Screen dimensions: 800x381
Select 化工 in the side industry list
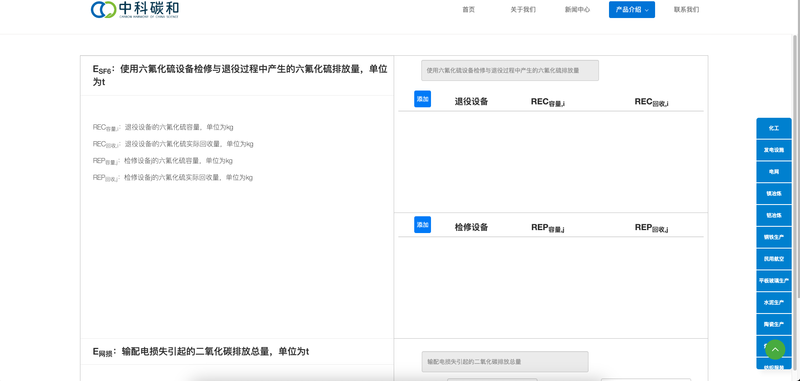[774, 129]
